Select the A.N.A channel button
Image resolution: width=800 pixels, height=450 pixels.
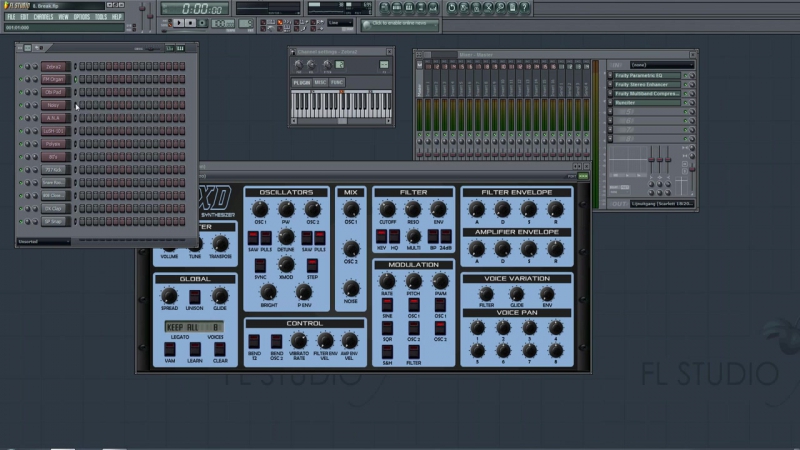click(x=54, y=118)
